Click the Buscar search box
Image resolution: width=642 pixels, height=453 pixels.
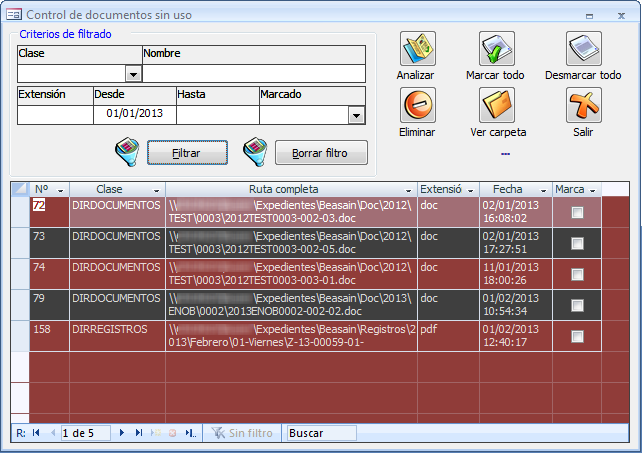pos(321,433)
